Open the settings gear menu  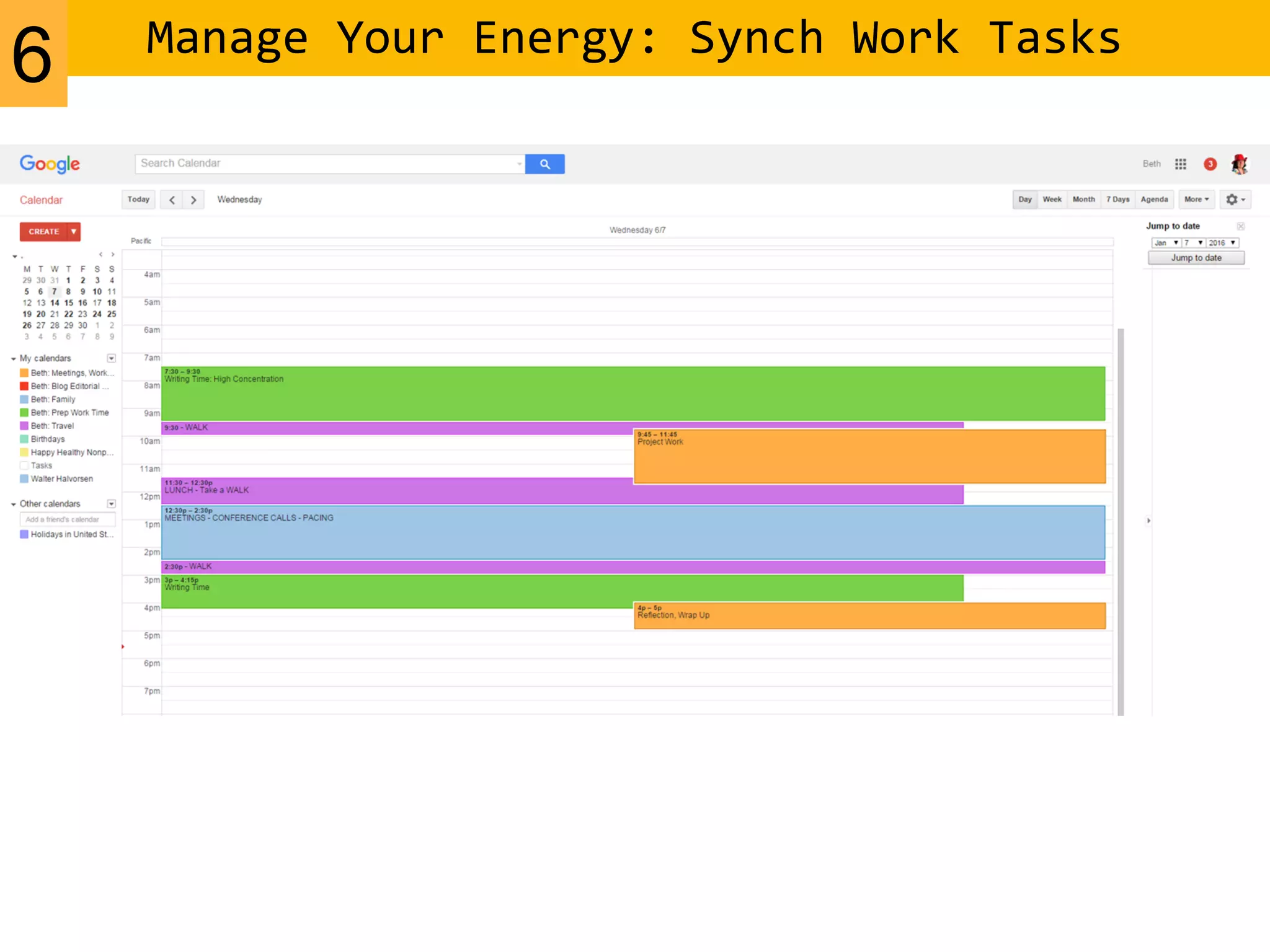(1235, 200)
